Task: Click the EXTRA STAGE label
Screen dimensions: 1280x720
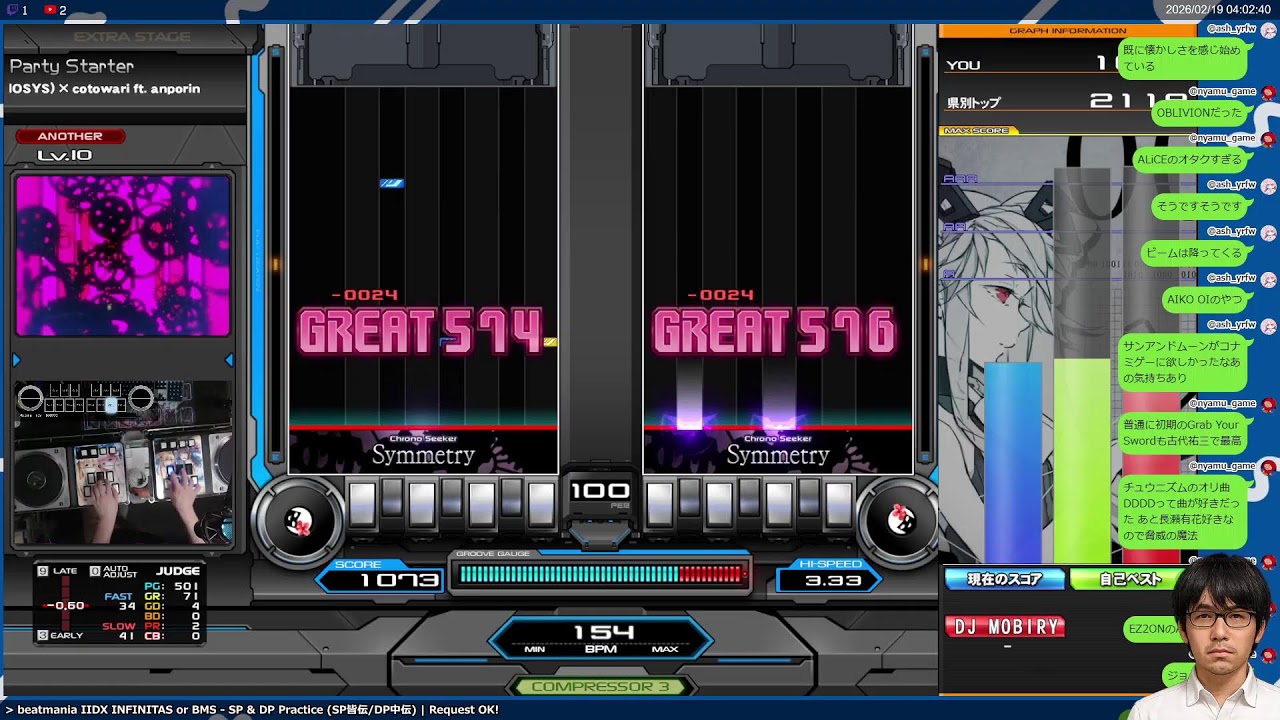Action: (x=132, y=37)
